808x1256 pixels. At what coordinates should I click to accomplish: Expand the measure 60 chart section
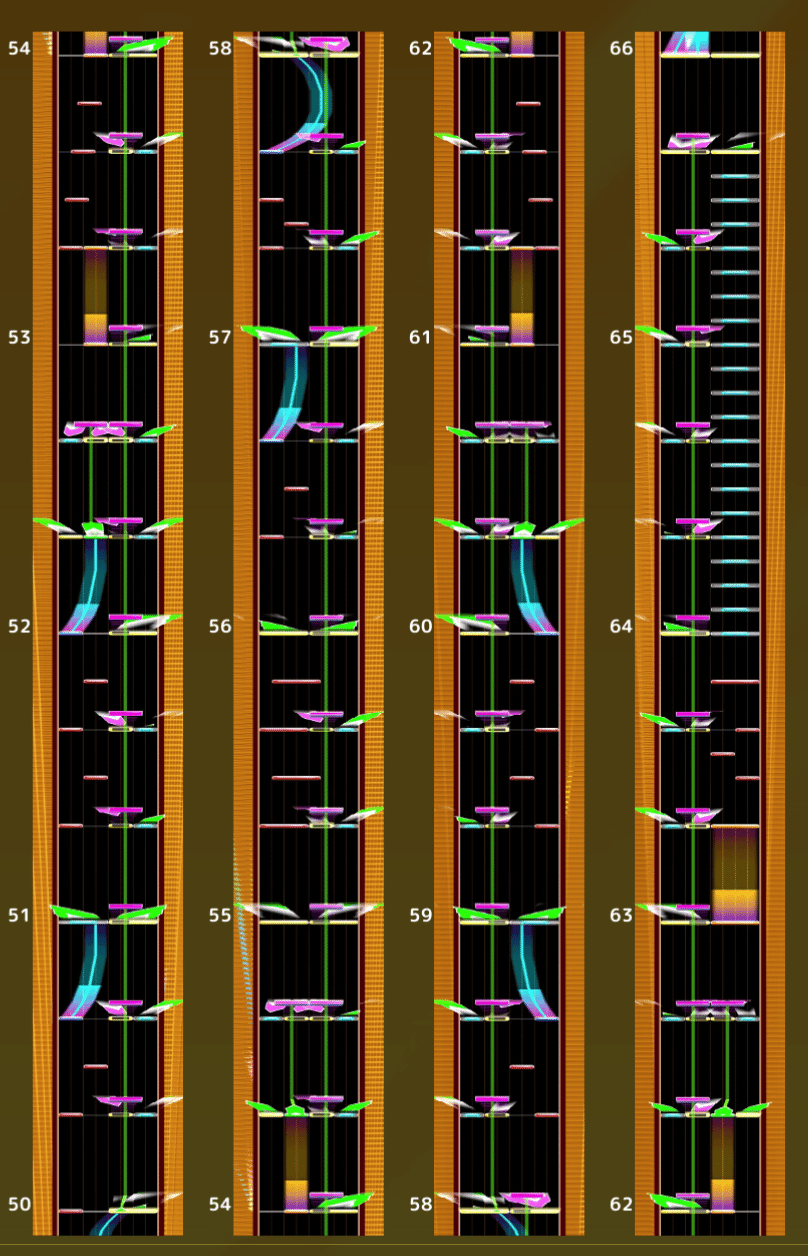(x=421, y=626)
